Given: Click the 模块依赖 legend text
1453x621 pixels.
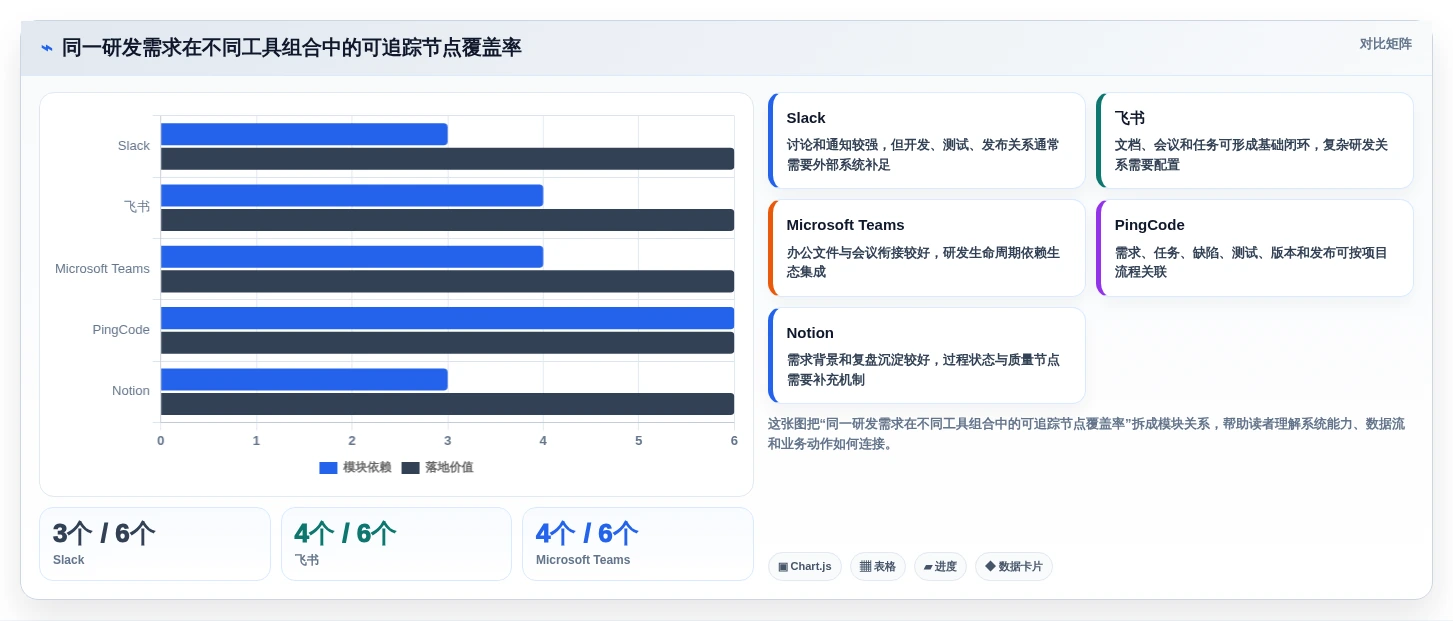Looking at the screenshot, I should click(367, 468).
